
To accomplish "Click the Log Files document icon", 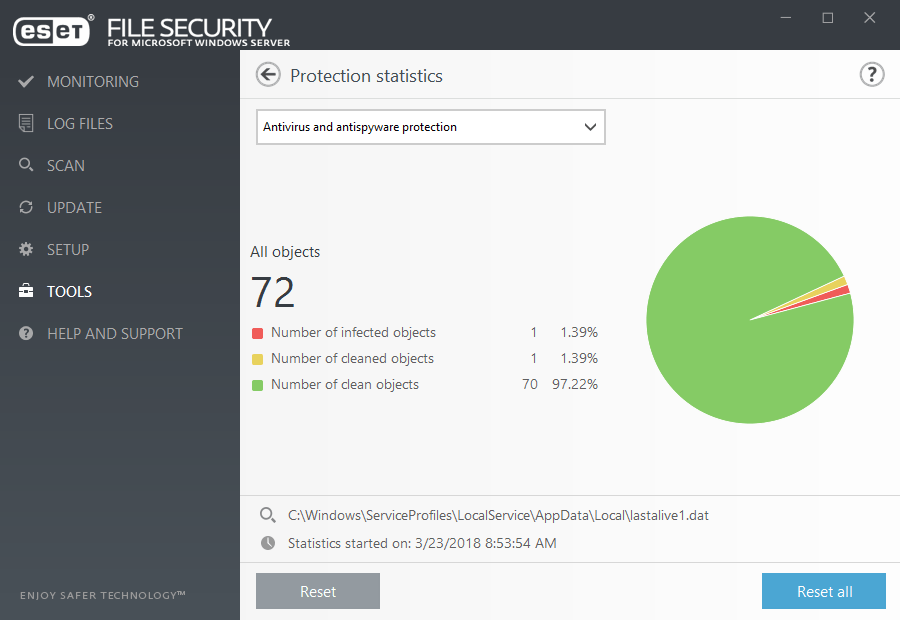I will tap(26, 123).
